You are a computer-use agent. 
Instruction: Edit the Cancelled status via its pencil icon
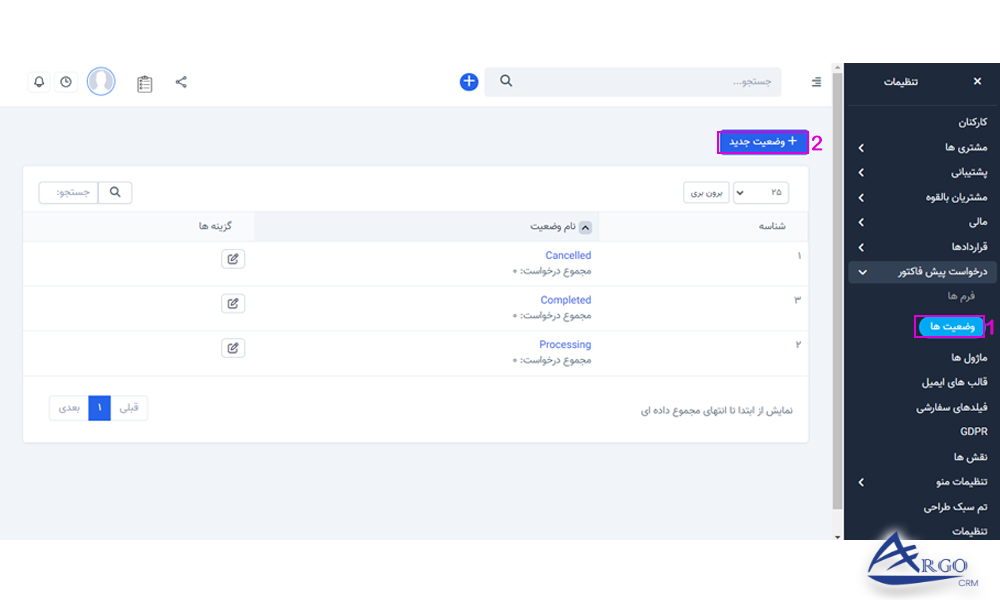click(x=232, y=258)
